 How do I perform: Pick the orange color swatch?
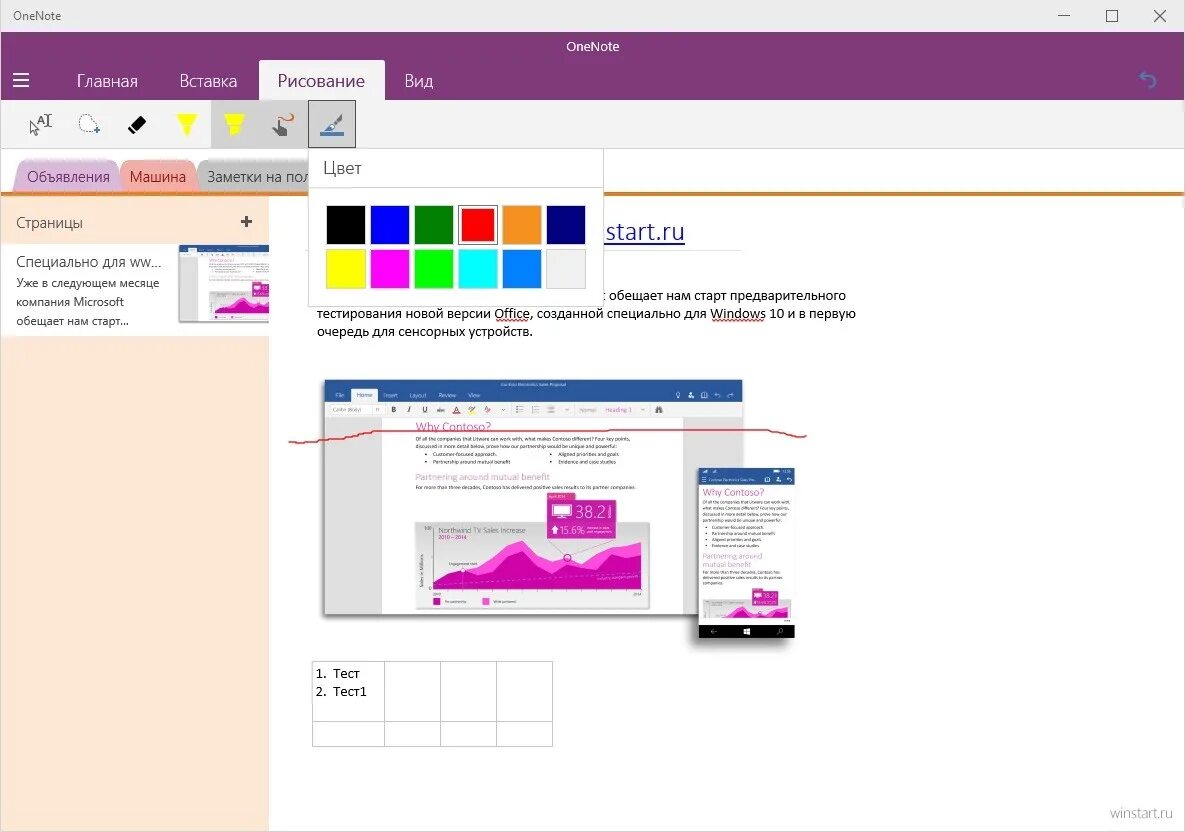tap(521, 224)
